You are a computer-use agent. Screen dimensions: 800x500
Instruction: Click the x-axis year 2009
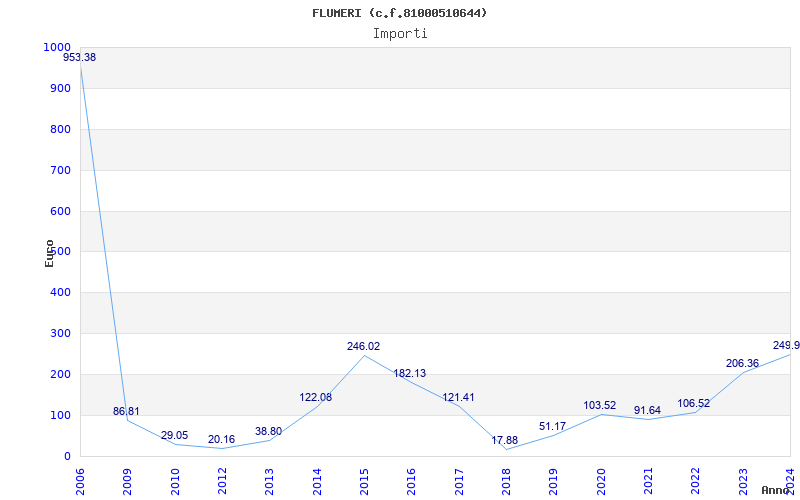click(127, 482)
